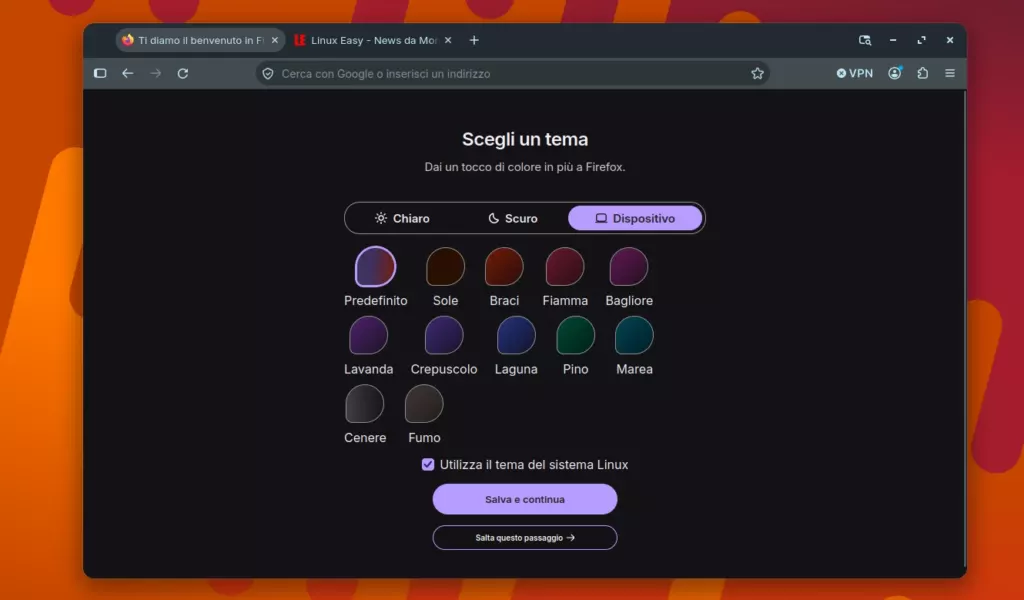Uncheck 'Utilizza il tema del sistema Linux'

pos(428,464)
